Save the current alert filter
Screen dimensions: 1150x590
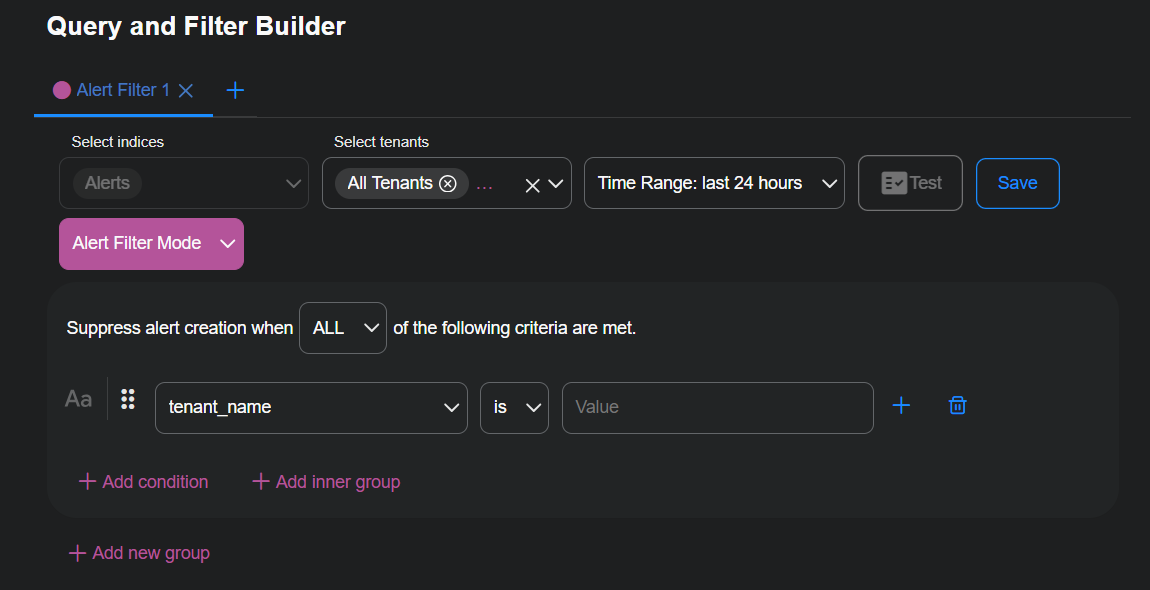(1017, 182)
